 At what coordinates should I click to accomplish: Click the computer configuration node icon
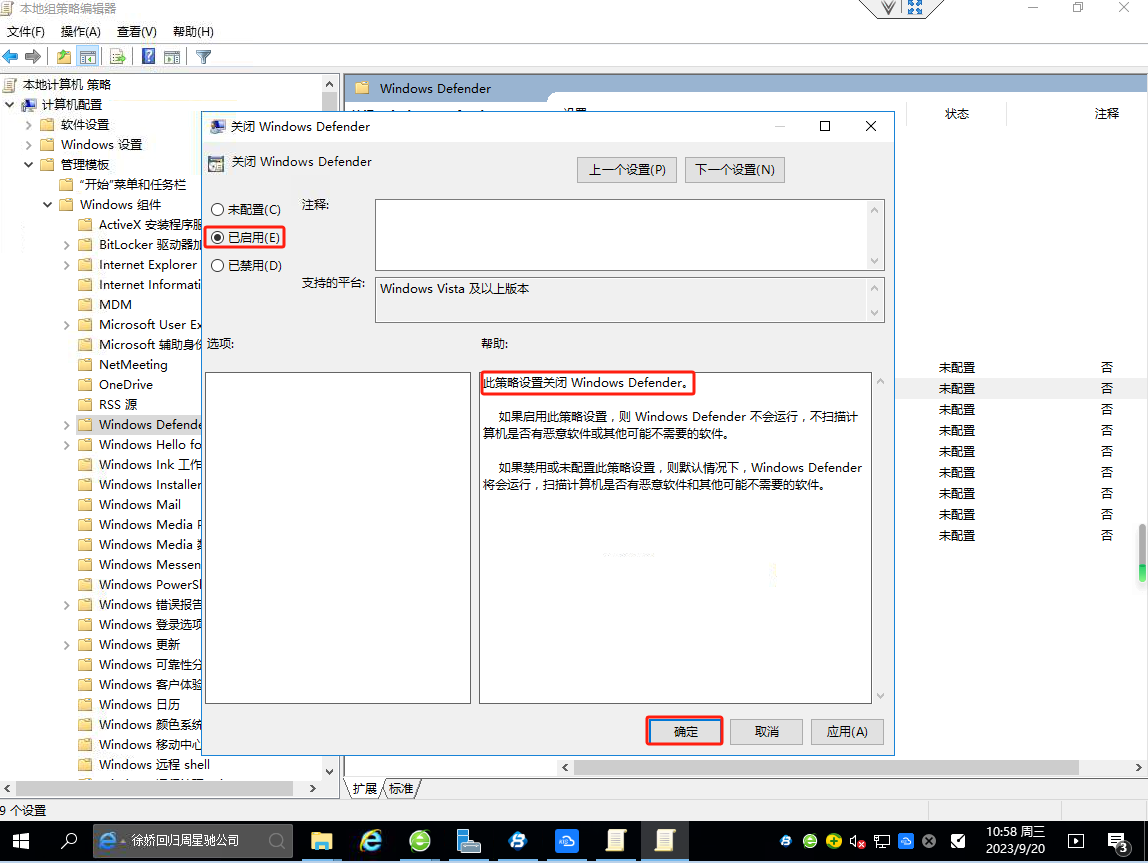(x=29, y=105)
